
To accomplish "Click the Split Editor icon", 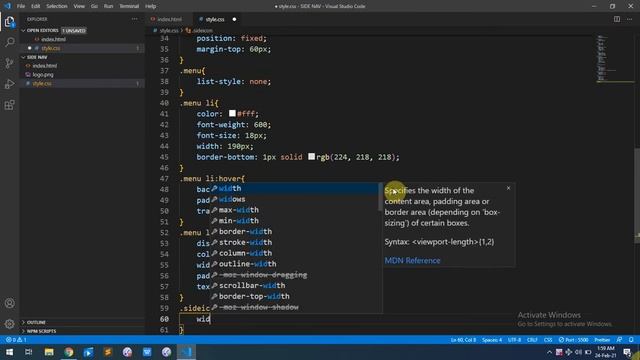I will click(617, 19).
